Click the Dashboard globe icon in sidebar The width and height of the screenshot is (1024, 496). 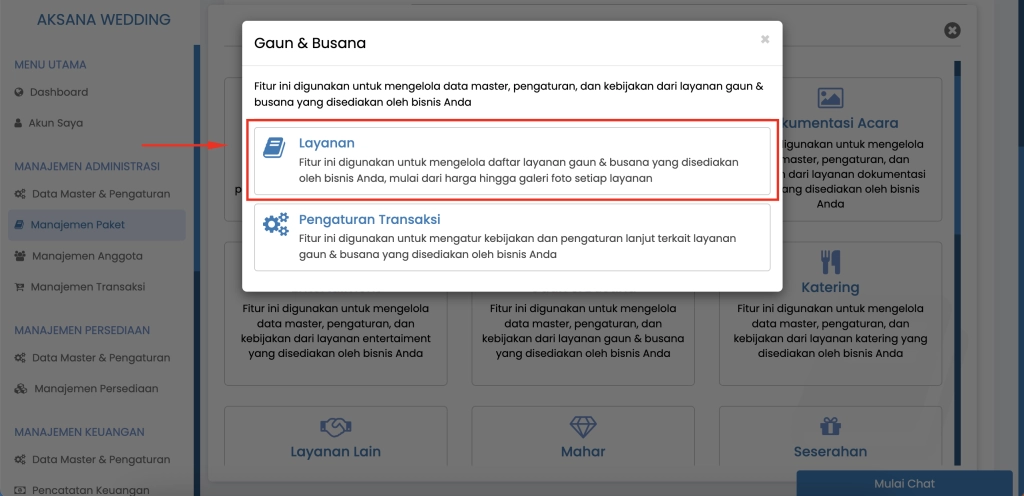coord(19,93)
